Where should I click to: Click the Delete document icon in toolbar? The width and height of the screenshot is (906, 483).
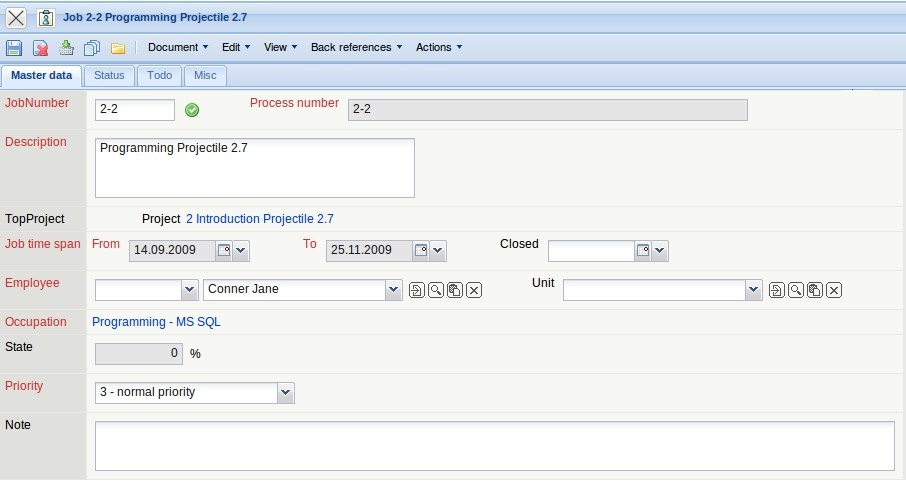[40, 47]
